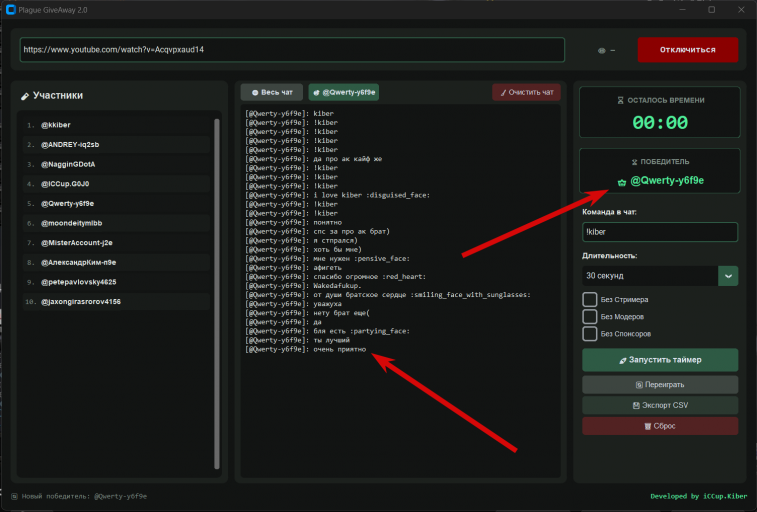Click the red Сброс button
This screenshot has width=757, height=512.
660,426
